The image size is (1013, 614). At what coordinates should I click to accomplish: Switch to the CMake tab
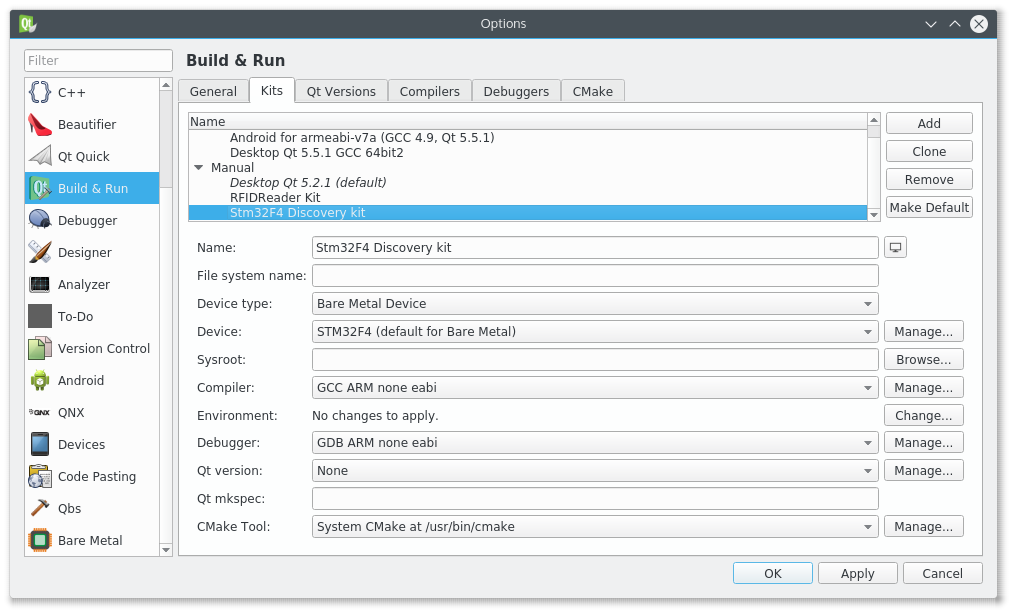pos(592,91)
